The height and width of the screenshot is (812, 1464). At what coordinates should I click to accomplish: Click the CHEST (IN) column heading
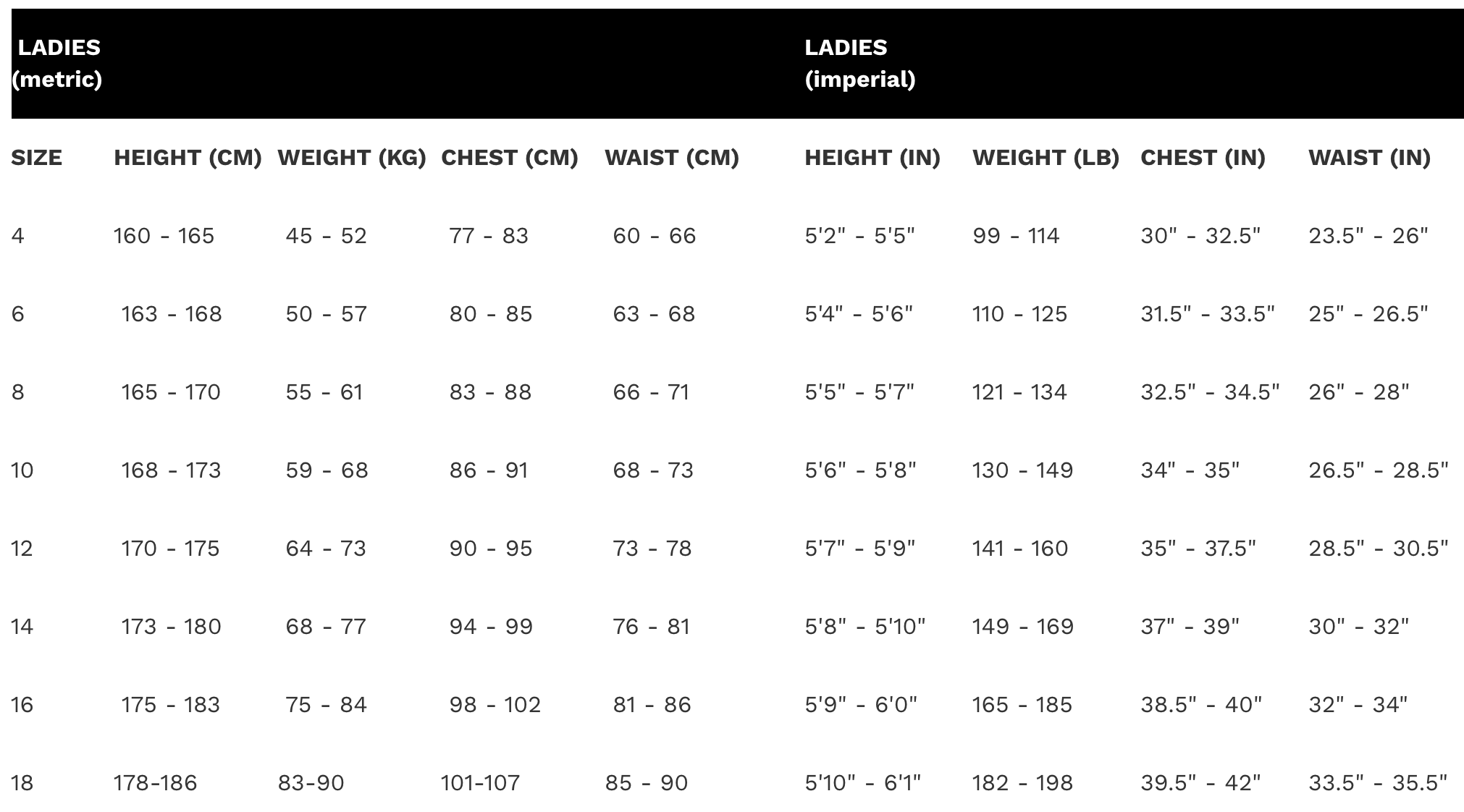click(x=1203, y=158)
